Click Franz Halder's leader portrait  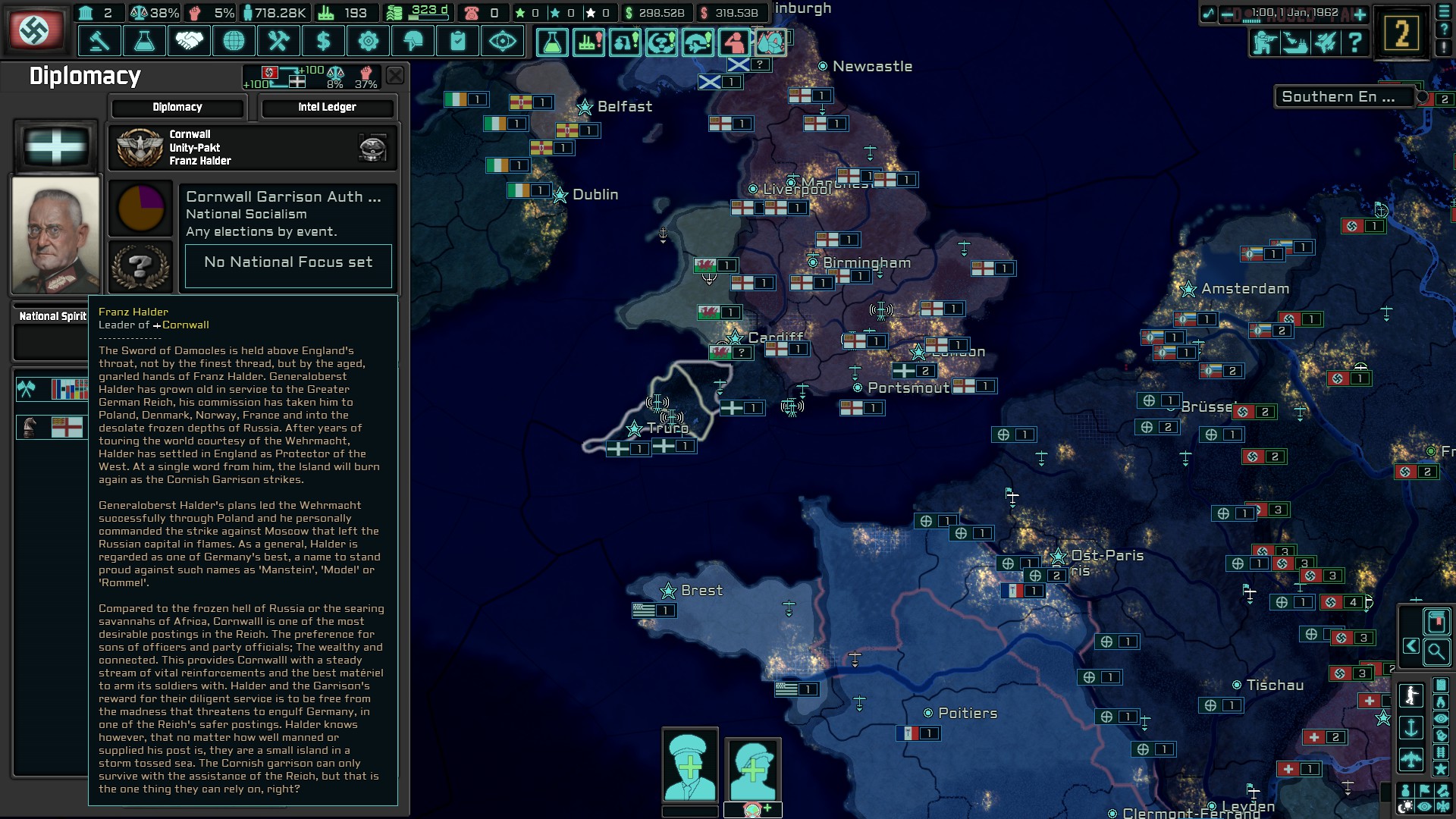55,235
